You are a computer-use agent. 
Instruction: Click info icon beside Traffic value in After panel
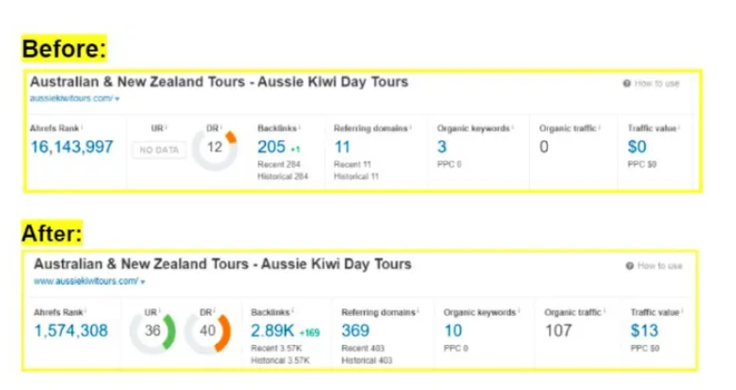(x=682, y=311)
